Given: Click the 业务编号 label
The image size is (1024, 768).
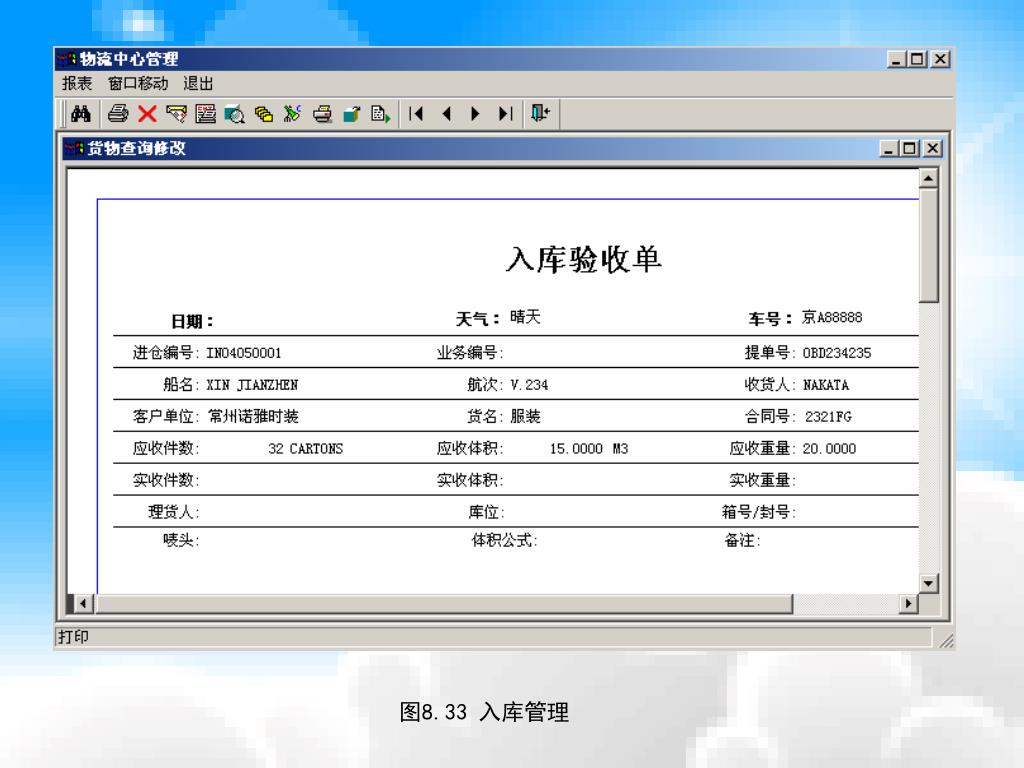Looking at the screenshot, I should [470, 353].
